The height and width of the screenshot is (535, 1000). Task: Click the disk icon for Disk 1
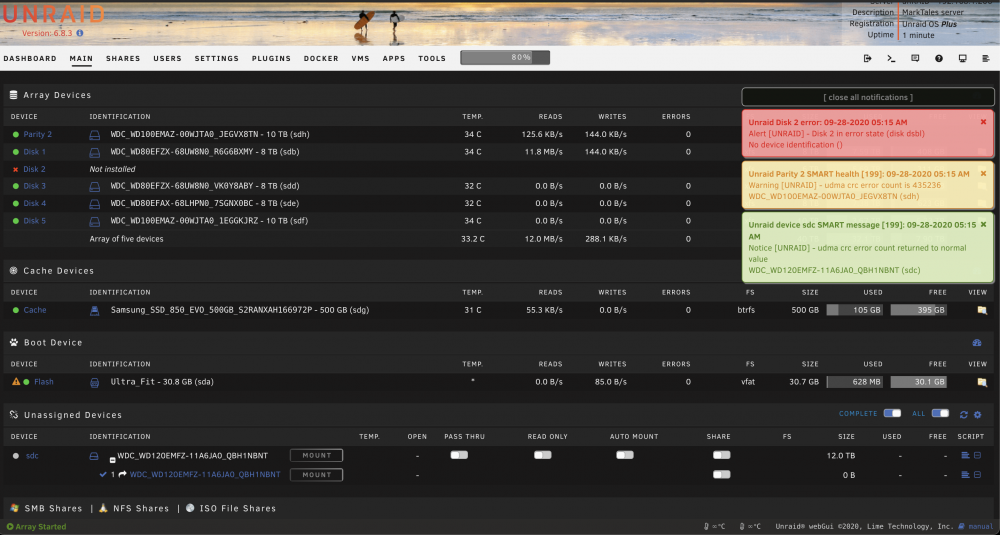pos(94,152)
